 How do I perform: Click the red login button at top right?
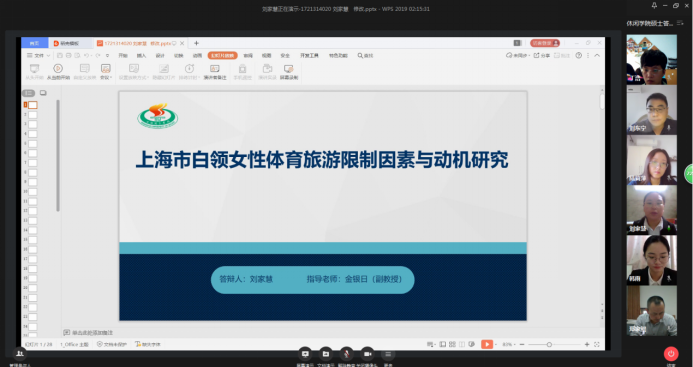(545, 43)
